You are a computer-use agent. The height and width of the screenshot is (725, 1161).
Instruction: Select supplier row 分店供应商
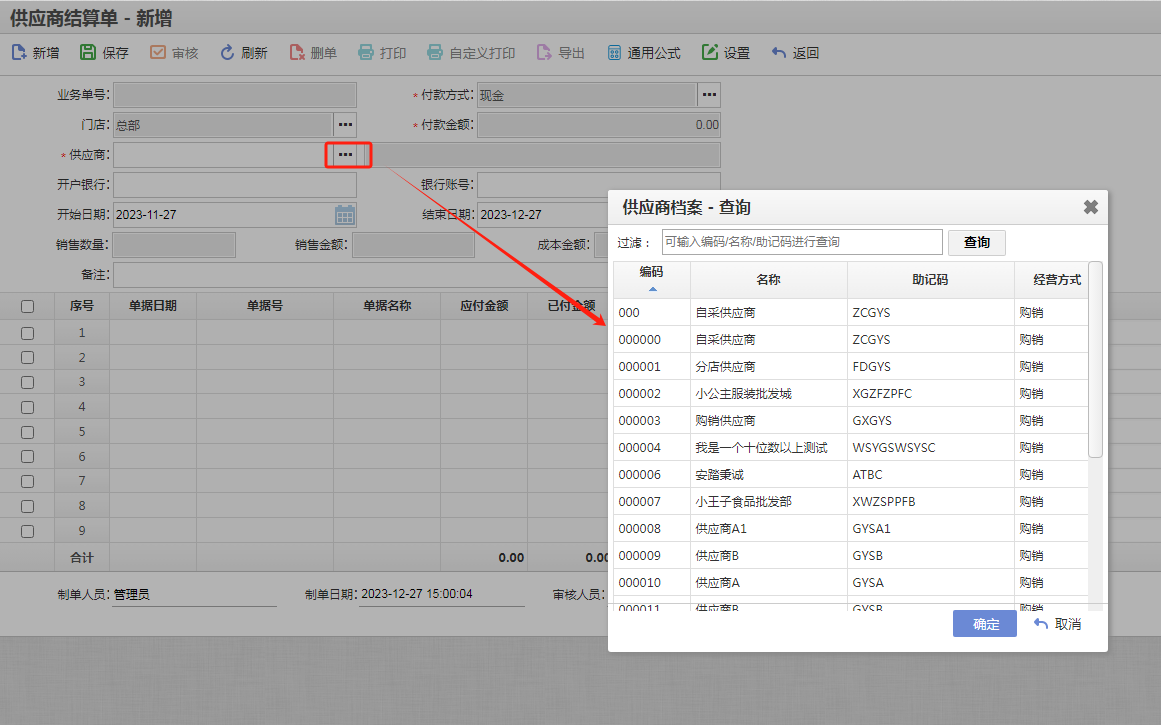851,367
